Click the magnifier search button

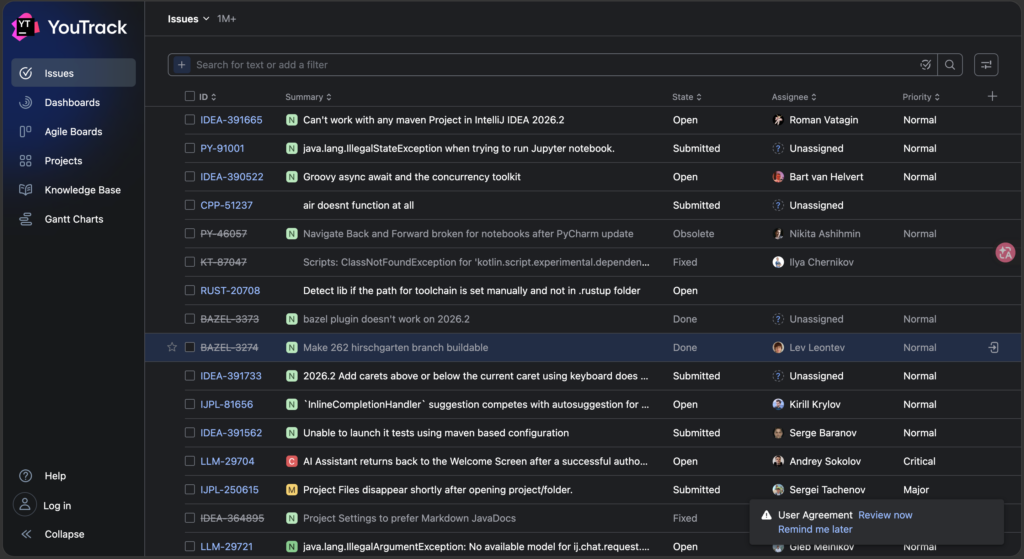tap(950, 65)
